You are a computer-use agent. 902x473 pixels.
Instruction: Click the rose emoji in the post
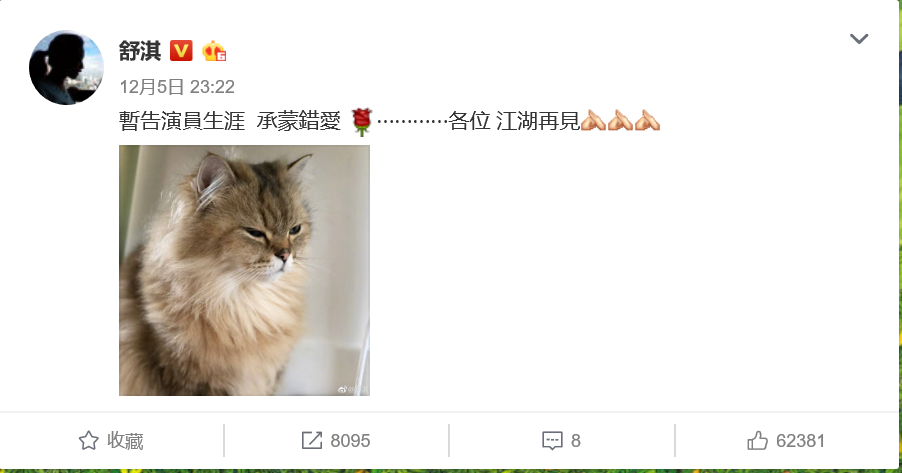coord(361,121)
